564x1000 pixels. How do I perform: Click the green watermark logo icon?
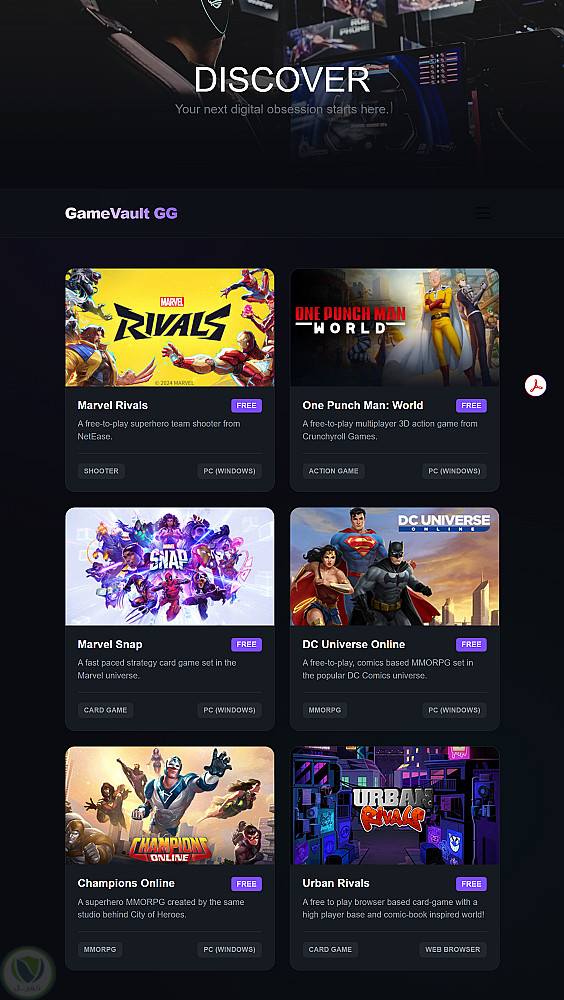(x=28, y=972)
